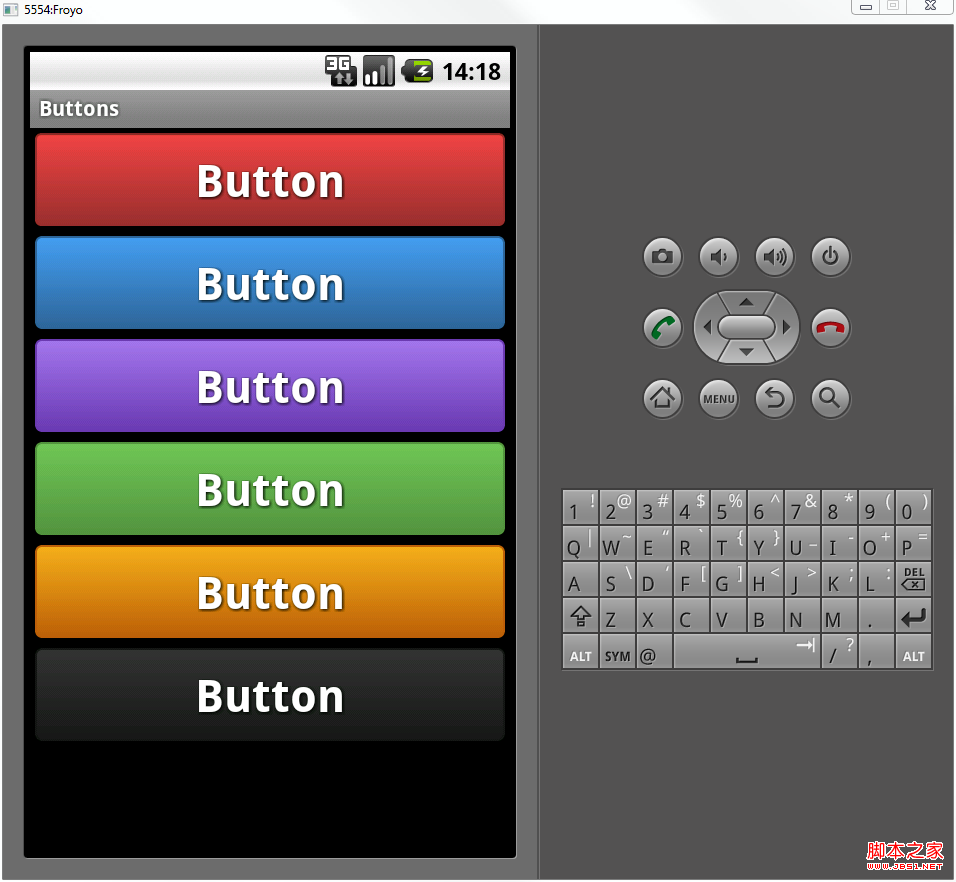Click the D-pad down arrow
Viewport: 956px width, 882px height.
click(746, 353)
